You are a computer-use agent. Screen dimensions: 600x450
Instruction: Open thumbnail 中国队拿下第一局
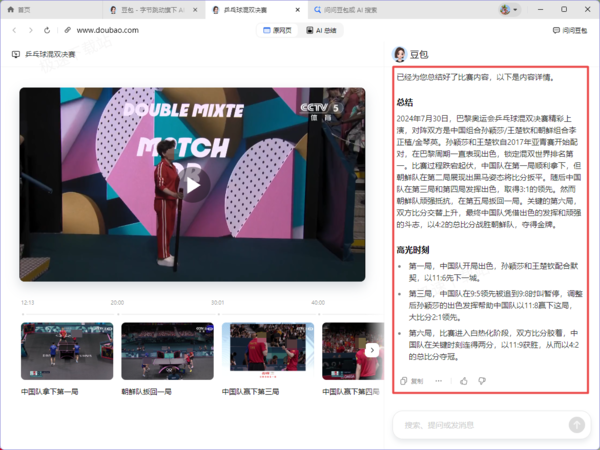point(67,351)
